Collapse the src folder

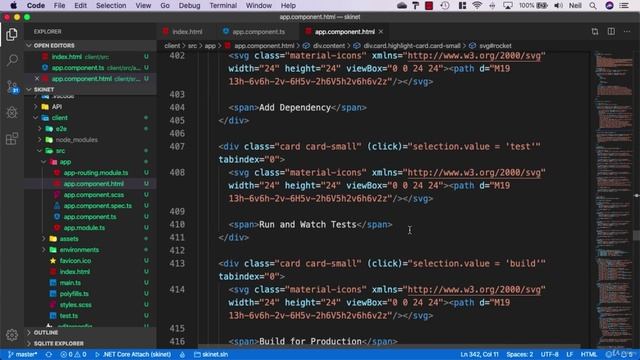point(40,151)
